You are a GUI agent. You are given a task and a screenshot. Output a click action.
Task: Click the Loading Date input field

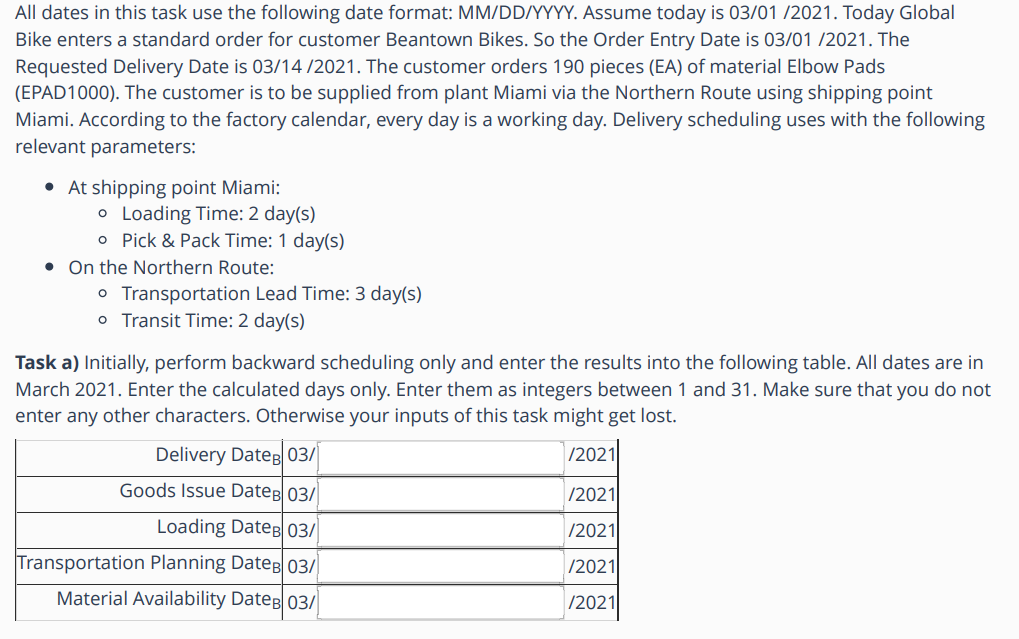pyautogui.click(x=440, y=529)
